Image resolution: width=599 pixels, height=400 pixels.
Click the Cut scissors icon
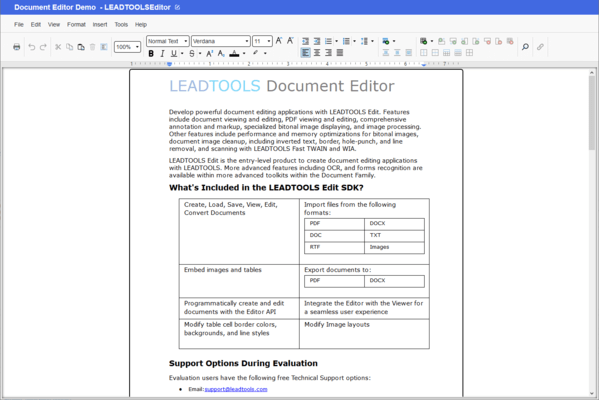coord(58,47)
